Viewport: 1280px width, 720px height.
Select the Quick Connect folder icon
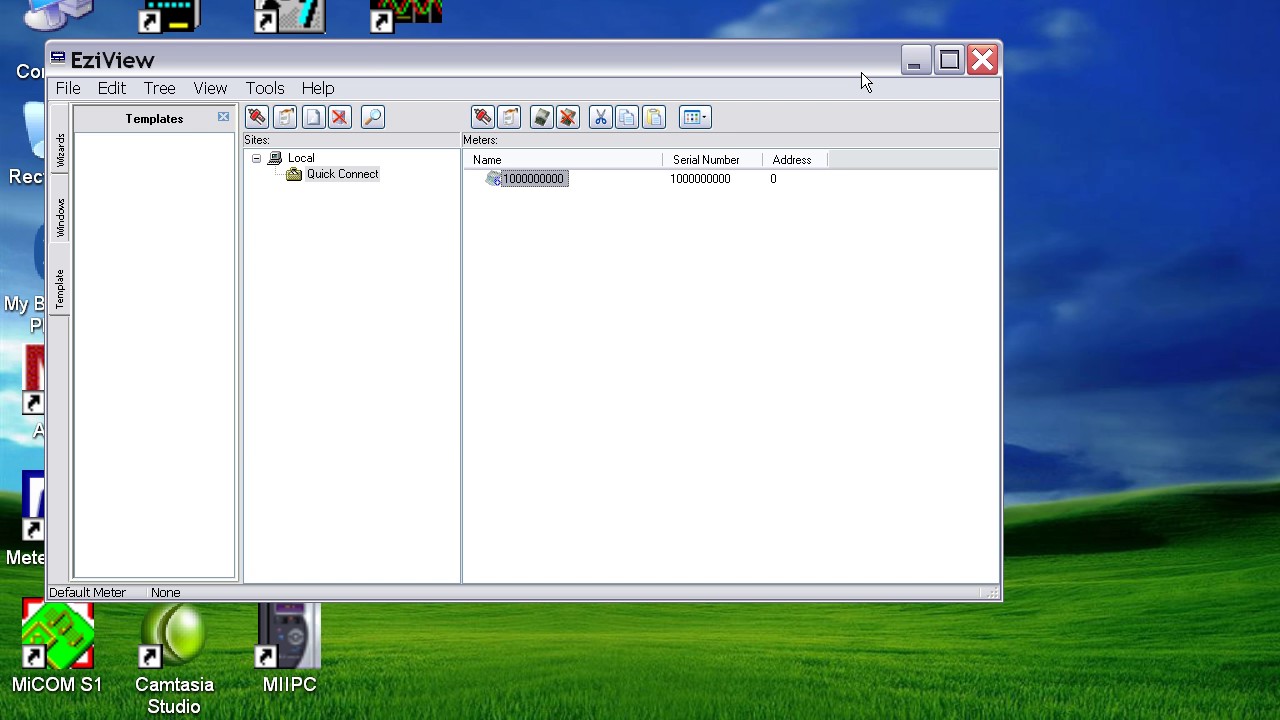tap(294, 174)
